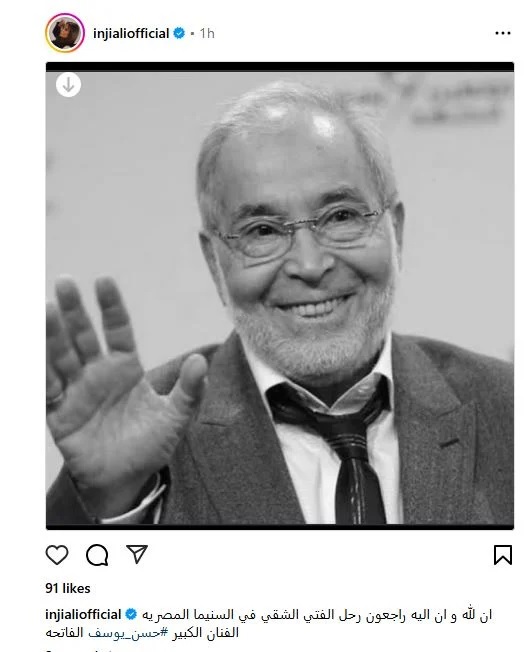531x652 pixels.
Task: Open the injialiofficial profile picture story ring
Action: 65,33
